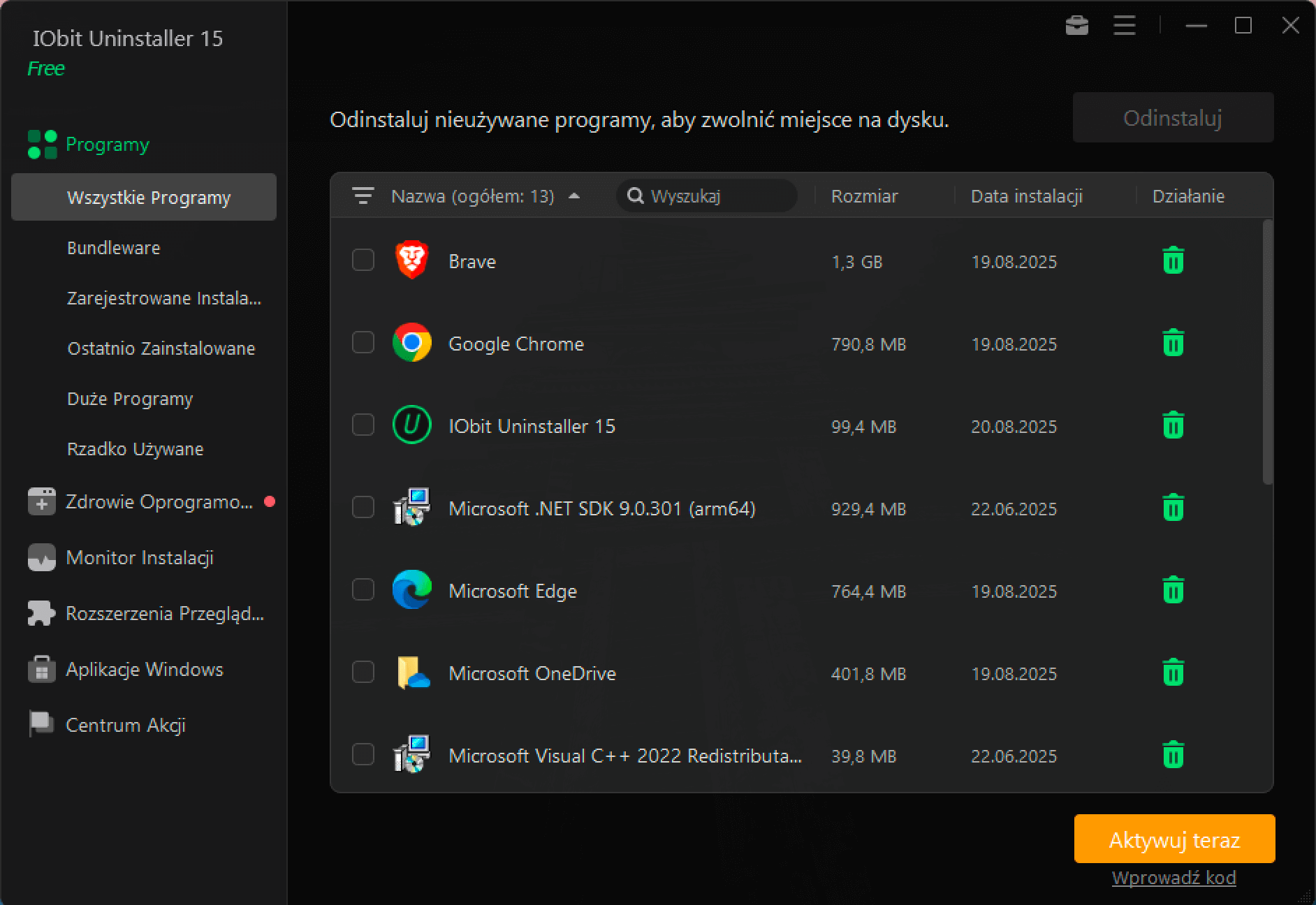Click the 764,4 MB size value
1316x905 pixels.
[x=868, y=591]
